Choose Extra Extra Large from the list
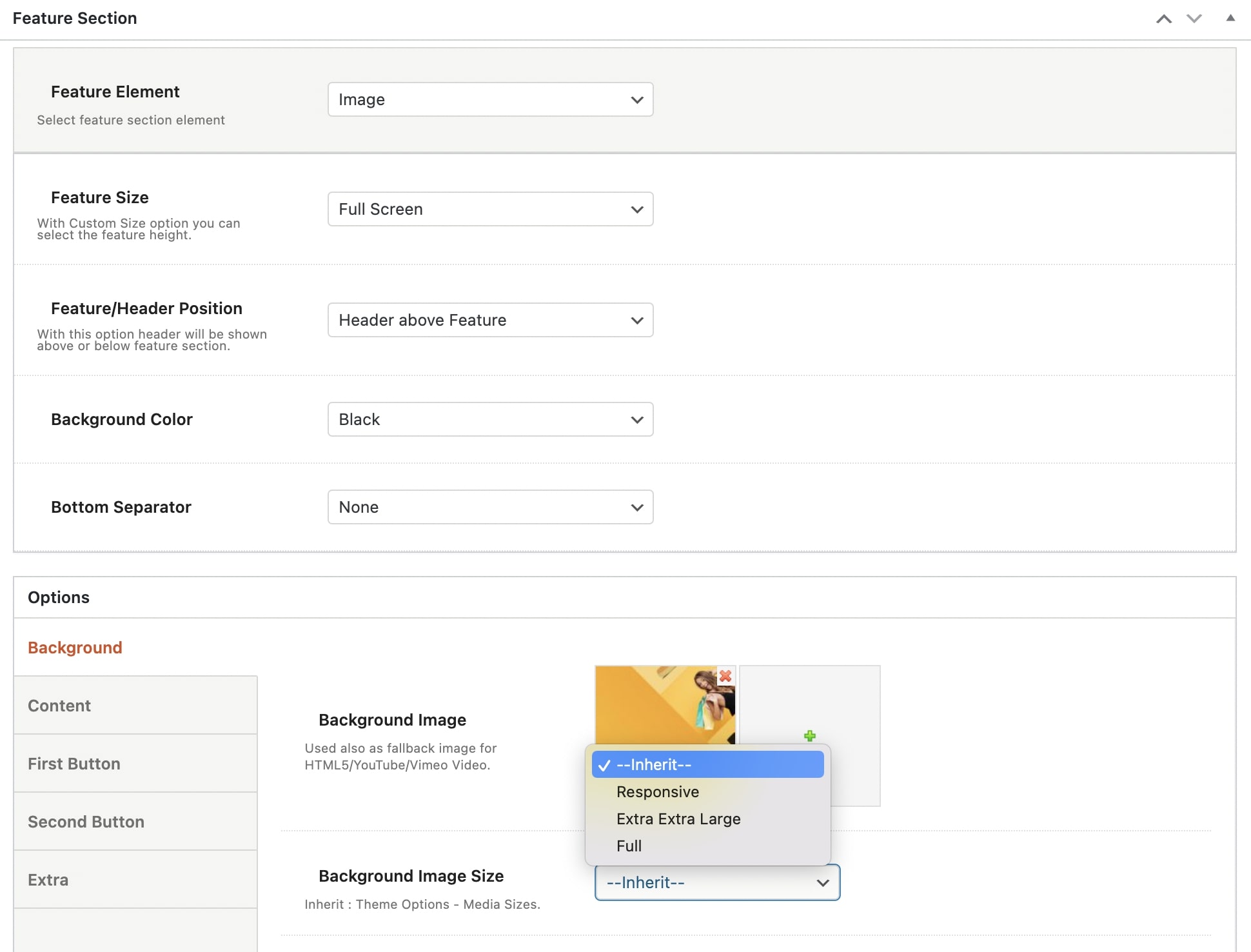The width and height of the screenshot is (1251, 952). click(x=678, y=818)
